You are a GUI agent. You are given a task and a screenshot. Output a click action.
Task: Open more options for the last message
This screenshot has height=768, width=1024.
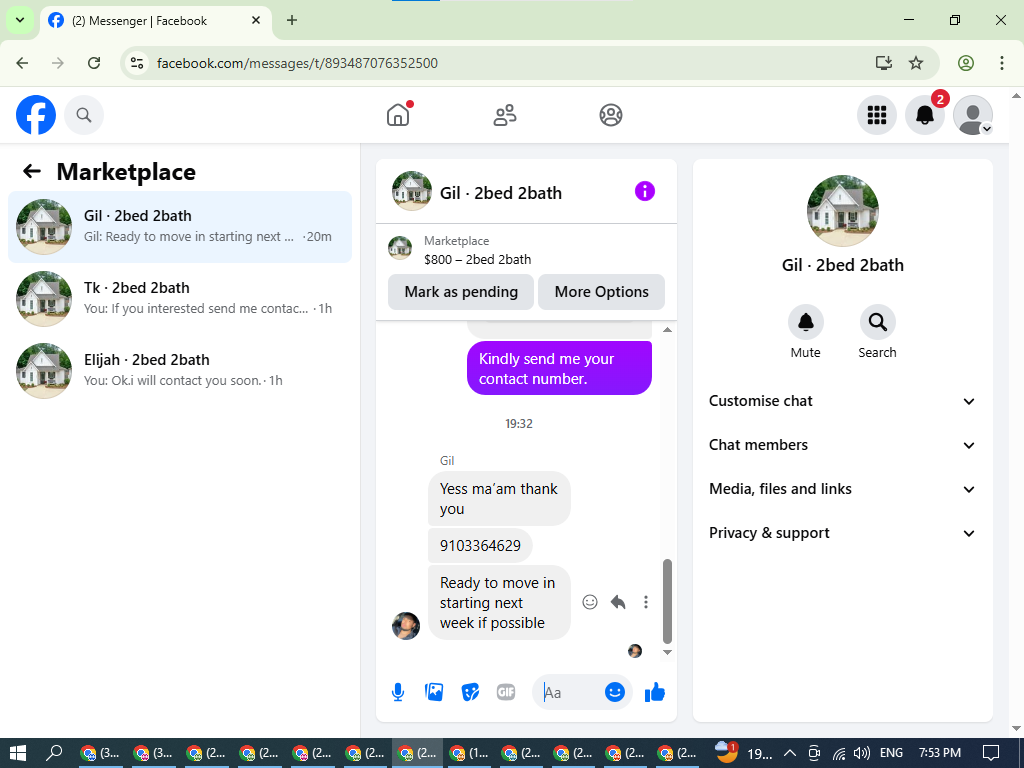point(646,602)
